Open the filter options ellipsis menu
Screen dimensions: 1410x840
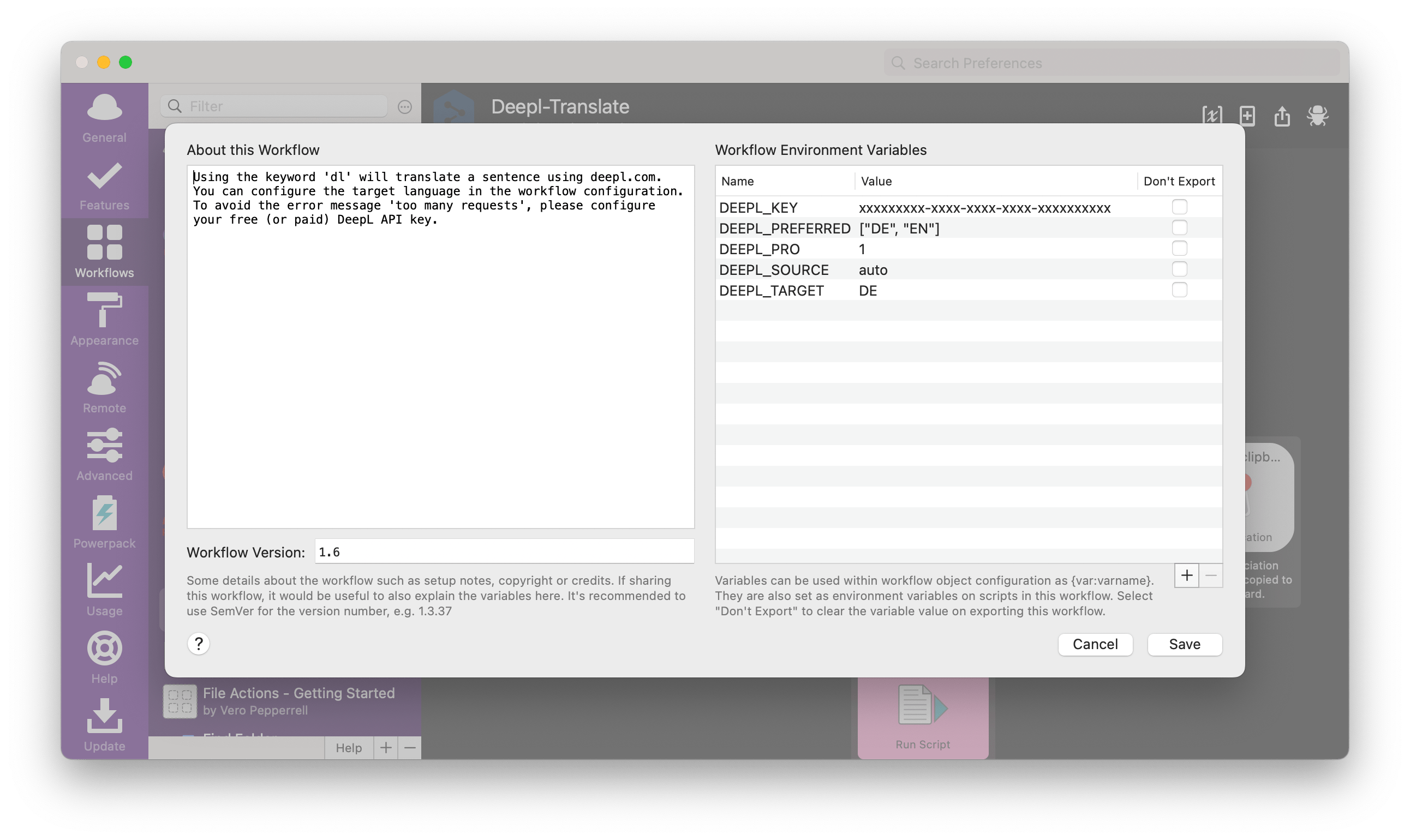[x=404, y=107]
